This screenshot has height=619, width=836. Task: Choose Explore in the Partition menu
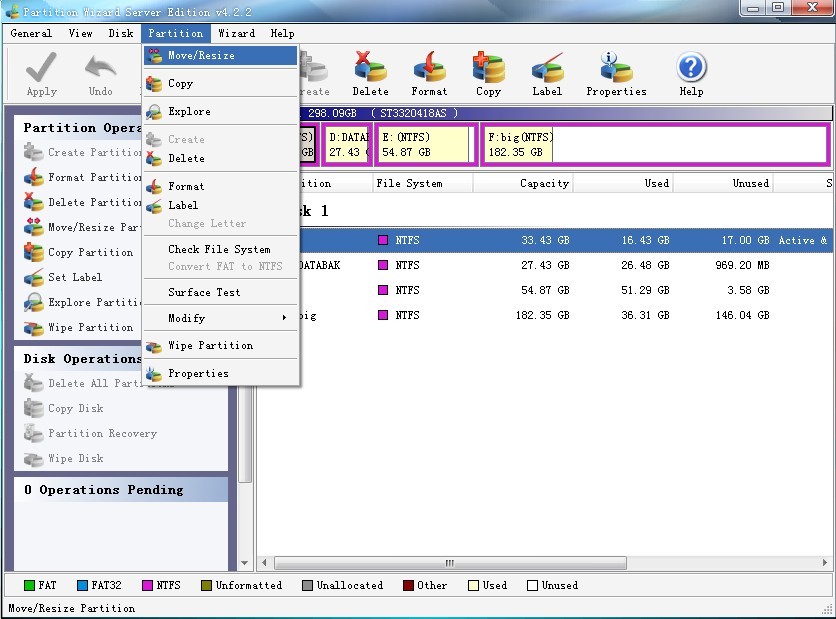pyautogui.click(x=220, y=111)
